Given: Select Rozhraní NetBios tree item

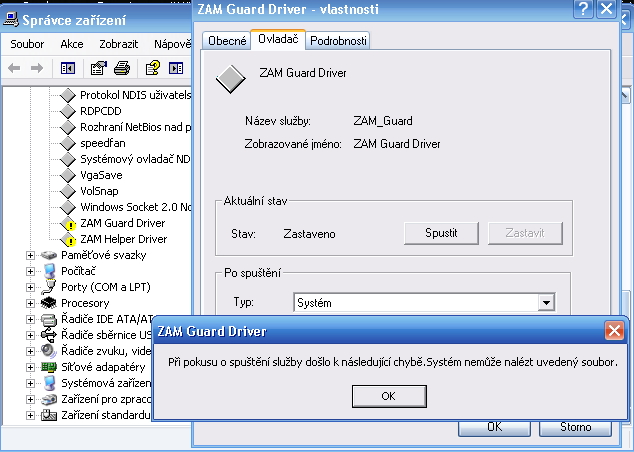Looking at the screenshot, I should [x=135, y=127].
